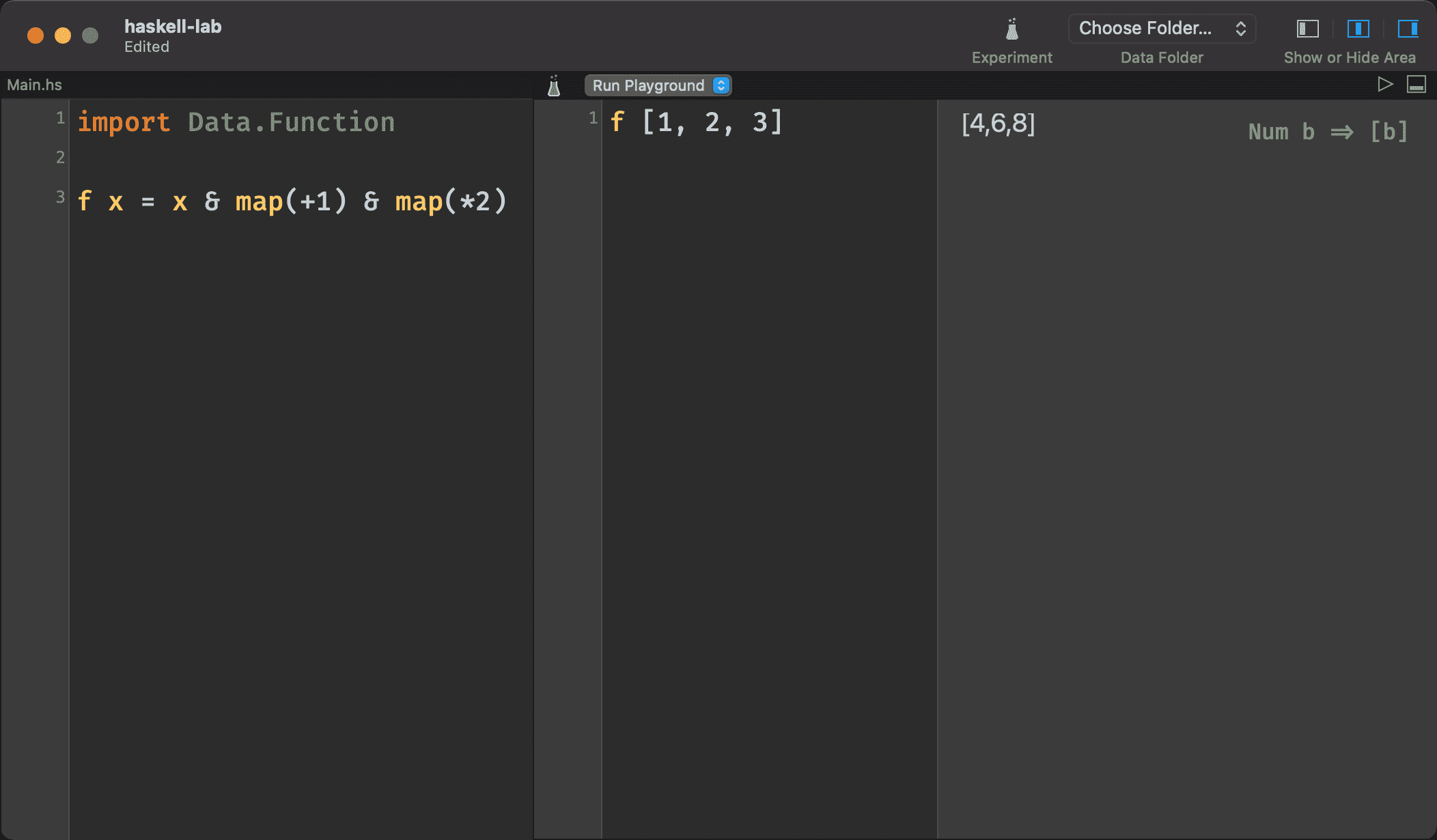Toggle the middle playground area
This screenshot has height=840, width=1437.
tap(1358, 29)
